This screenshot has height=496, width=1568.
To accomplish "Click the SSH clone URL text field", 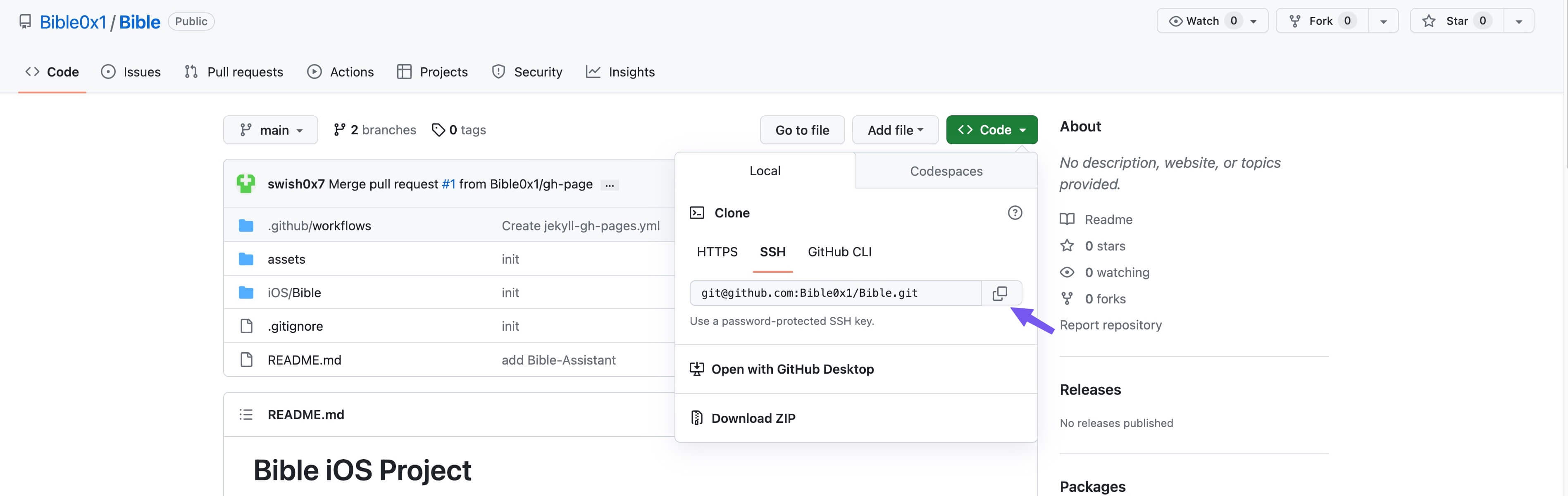I will 836,293.
